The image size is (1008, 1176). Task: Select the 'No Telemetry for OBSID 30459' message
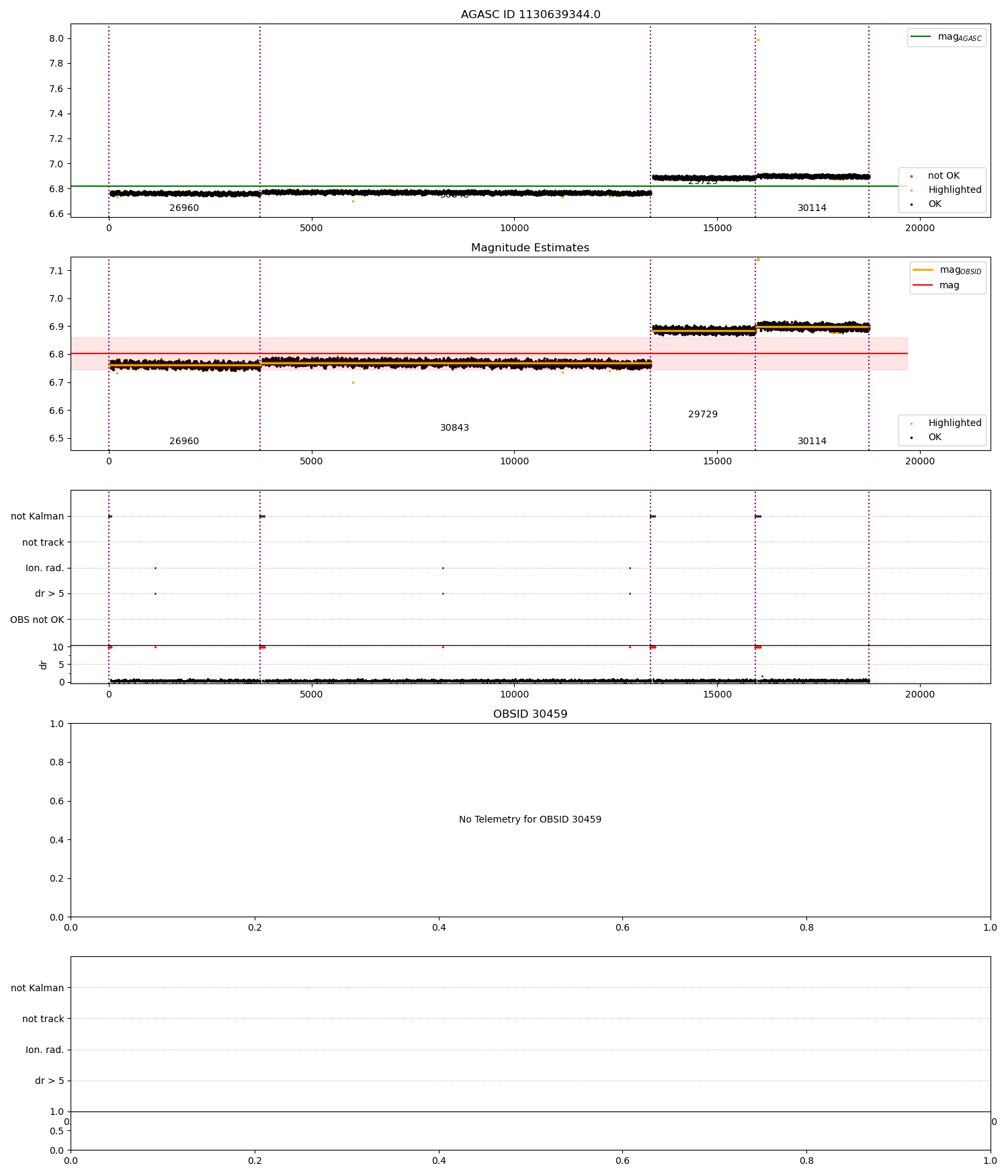[x=530, y=819]
